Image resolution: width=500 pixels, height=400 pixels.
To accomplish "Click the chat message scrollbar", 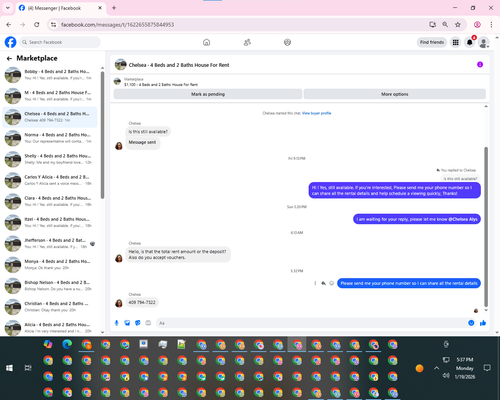I will [x=486, y=227].
